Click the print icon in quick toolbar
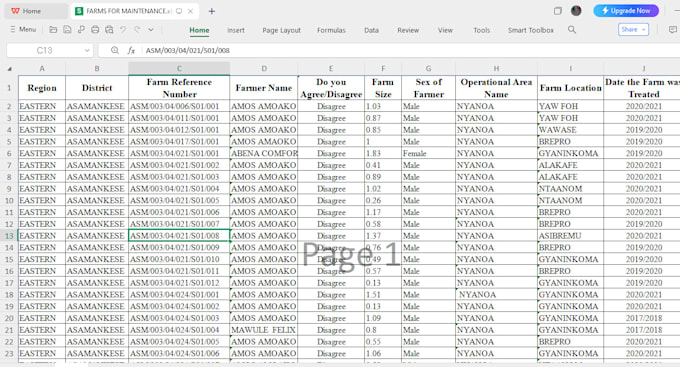This screenshot has height=367, width=680. tap(95, 29)
